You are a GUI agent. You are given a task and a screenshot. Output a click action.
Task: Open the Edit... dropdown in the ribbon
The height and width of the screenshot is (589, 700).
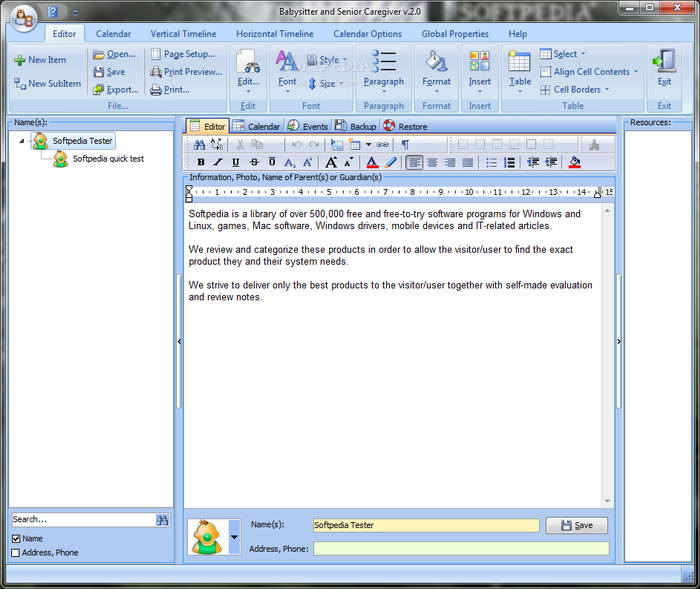248,71
